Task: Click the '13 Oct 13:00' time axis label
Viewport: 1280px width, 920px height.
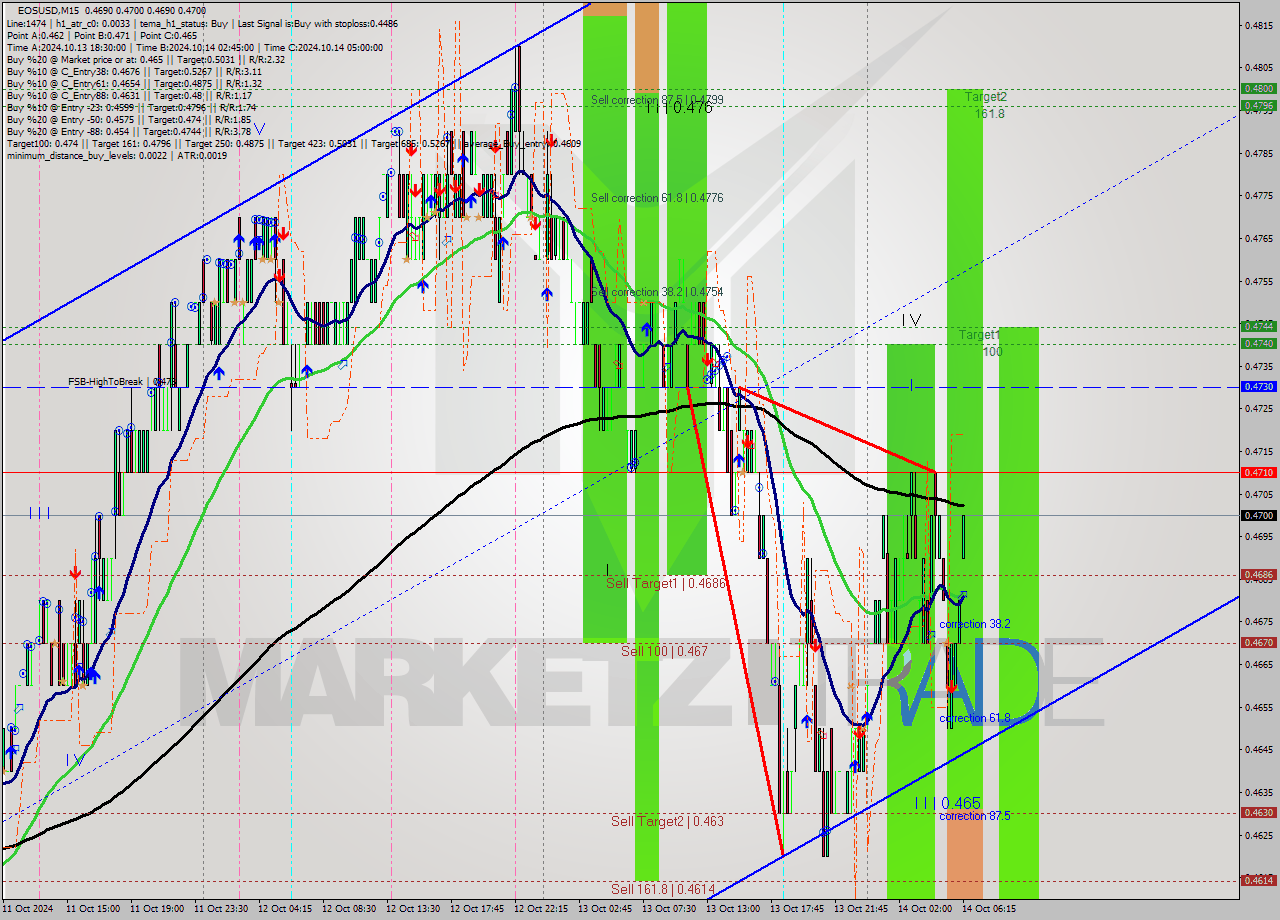Action: click(733, 909)
